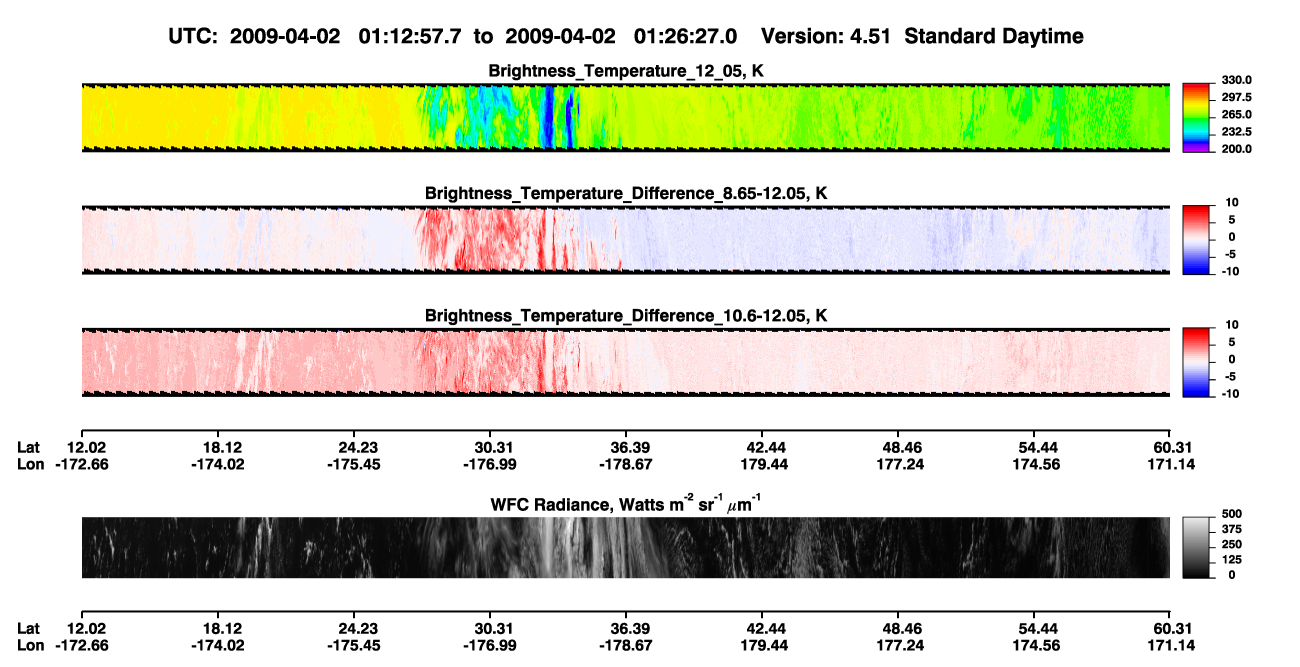Click the 232.5 colorbar label
Image resolution: width=1300 pixels, height=667 pixels.
pyautogui.click(x=1235, y=132)
